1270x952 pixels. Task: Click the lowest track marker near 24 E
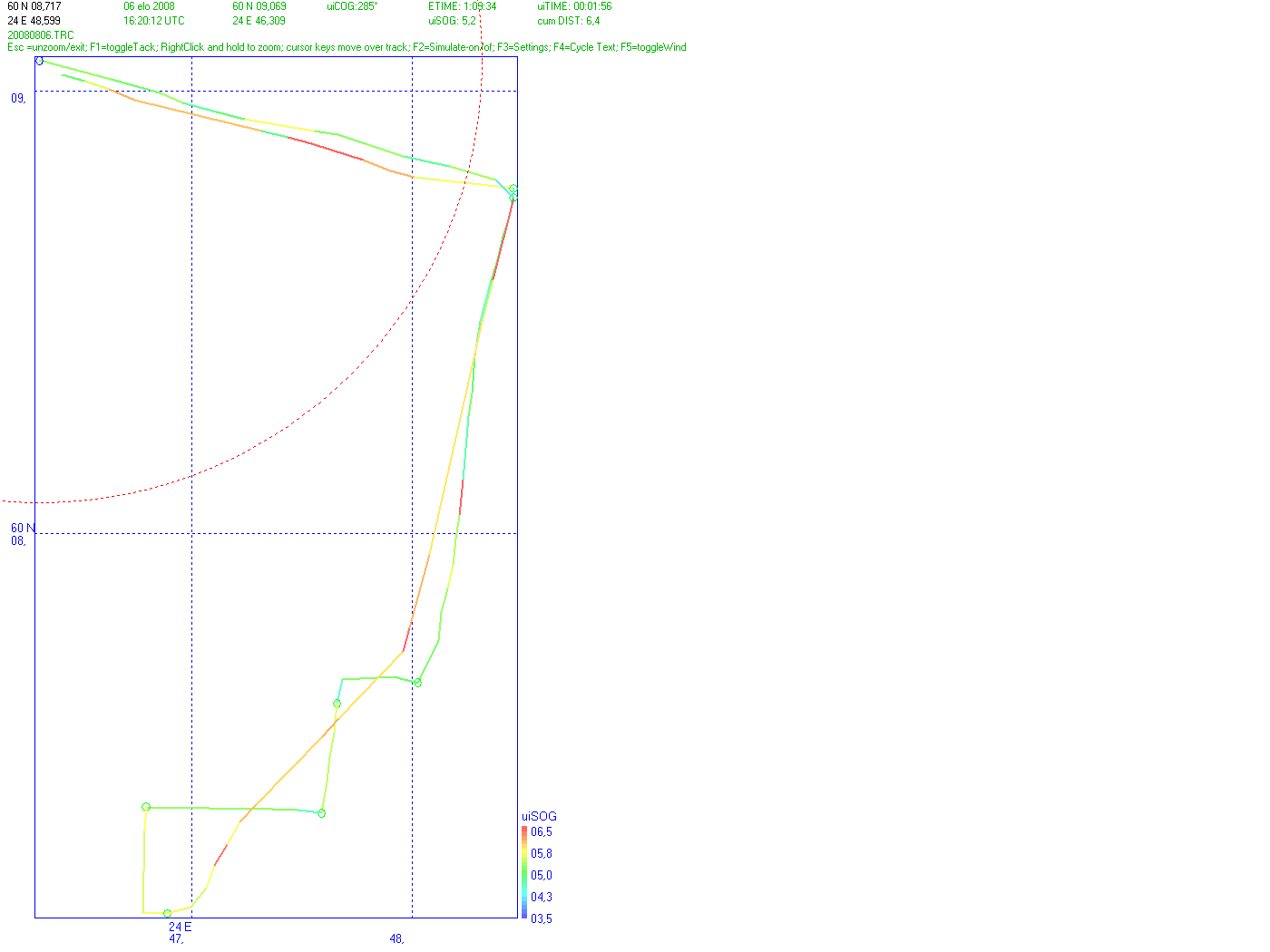click(167, 913)
